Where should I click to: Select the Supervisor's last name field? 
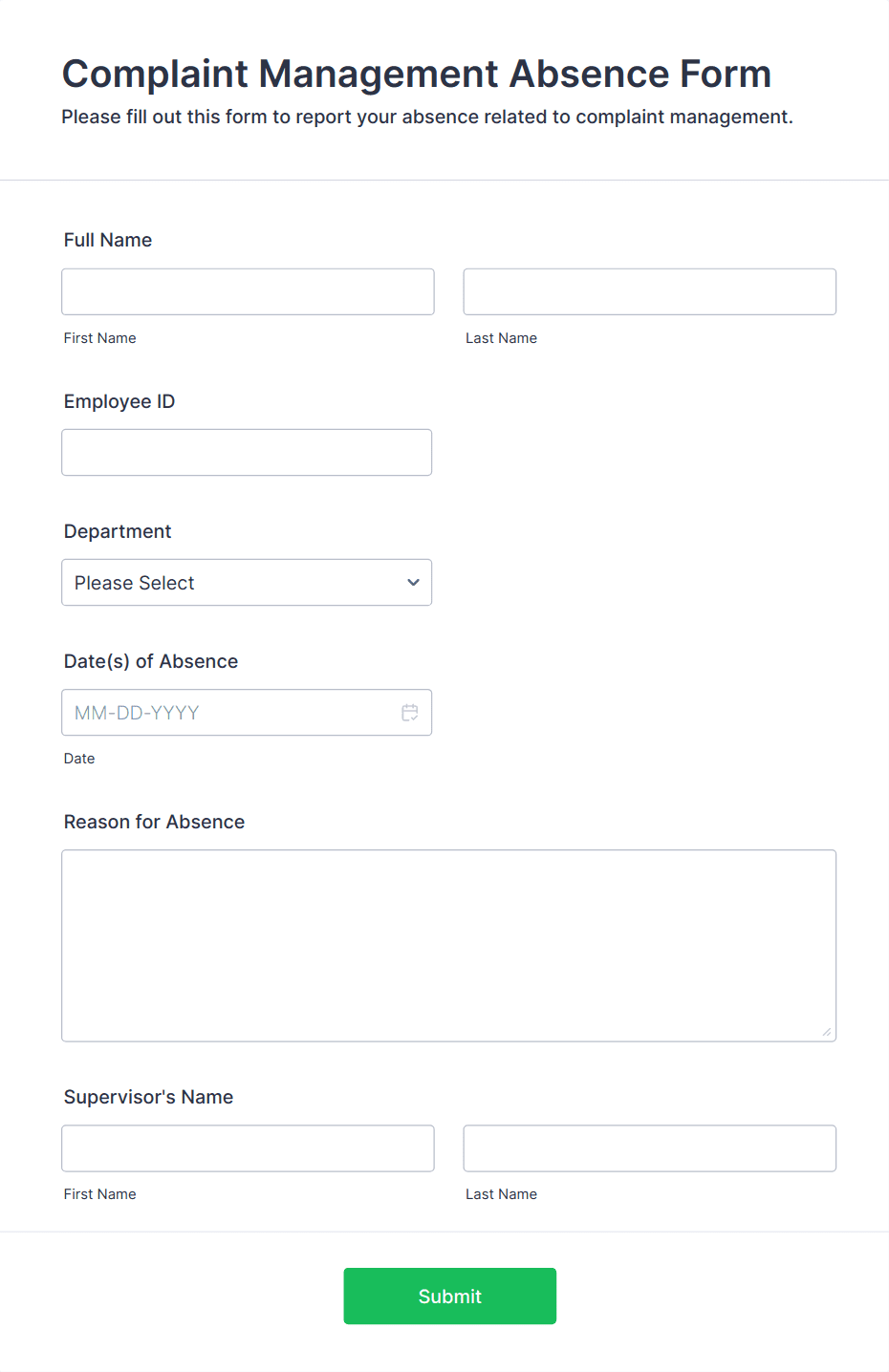click(649, 1148)
